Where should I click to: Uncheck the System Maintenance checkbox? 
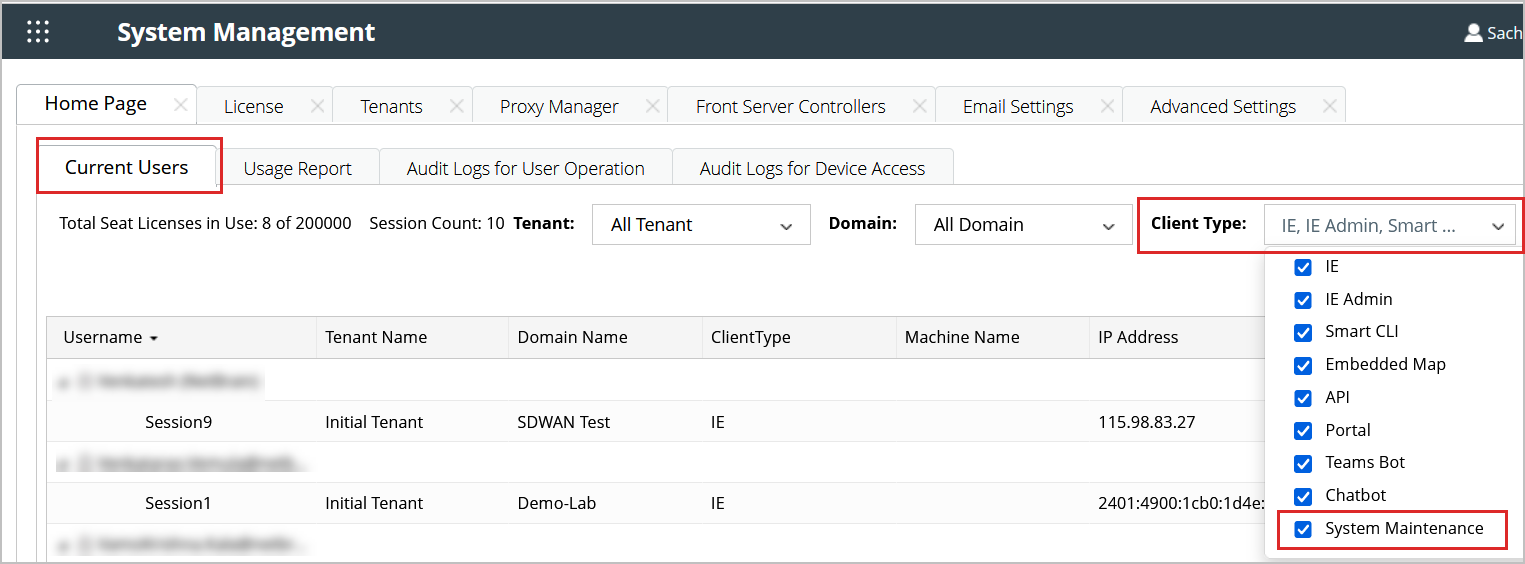1303,529
